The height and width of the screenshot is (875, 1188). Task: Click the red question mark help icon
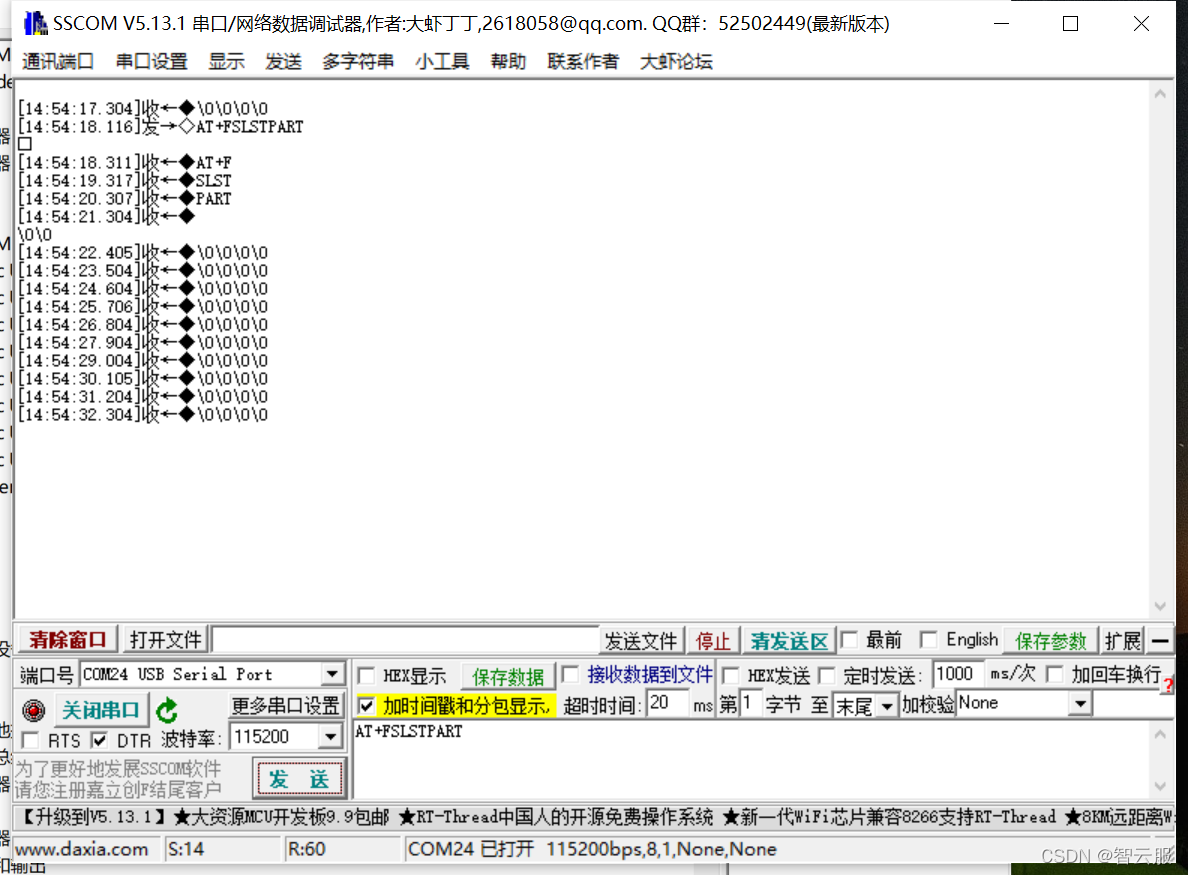pyautogui.click(x=1169, y=686)
